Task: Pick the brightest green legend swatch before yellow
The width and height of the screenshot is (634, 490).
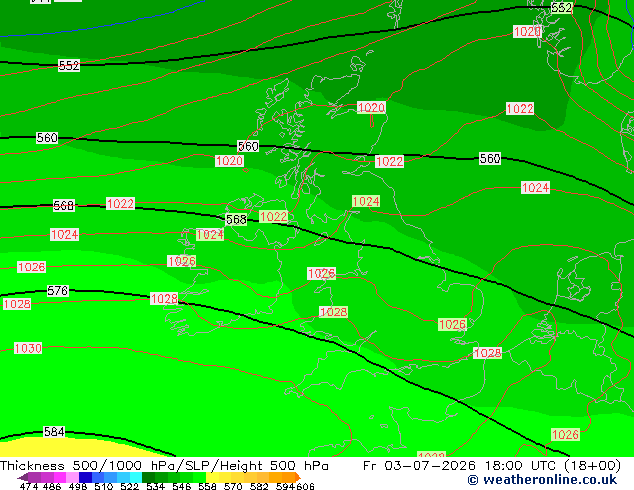Action: 200,477
